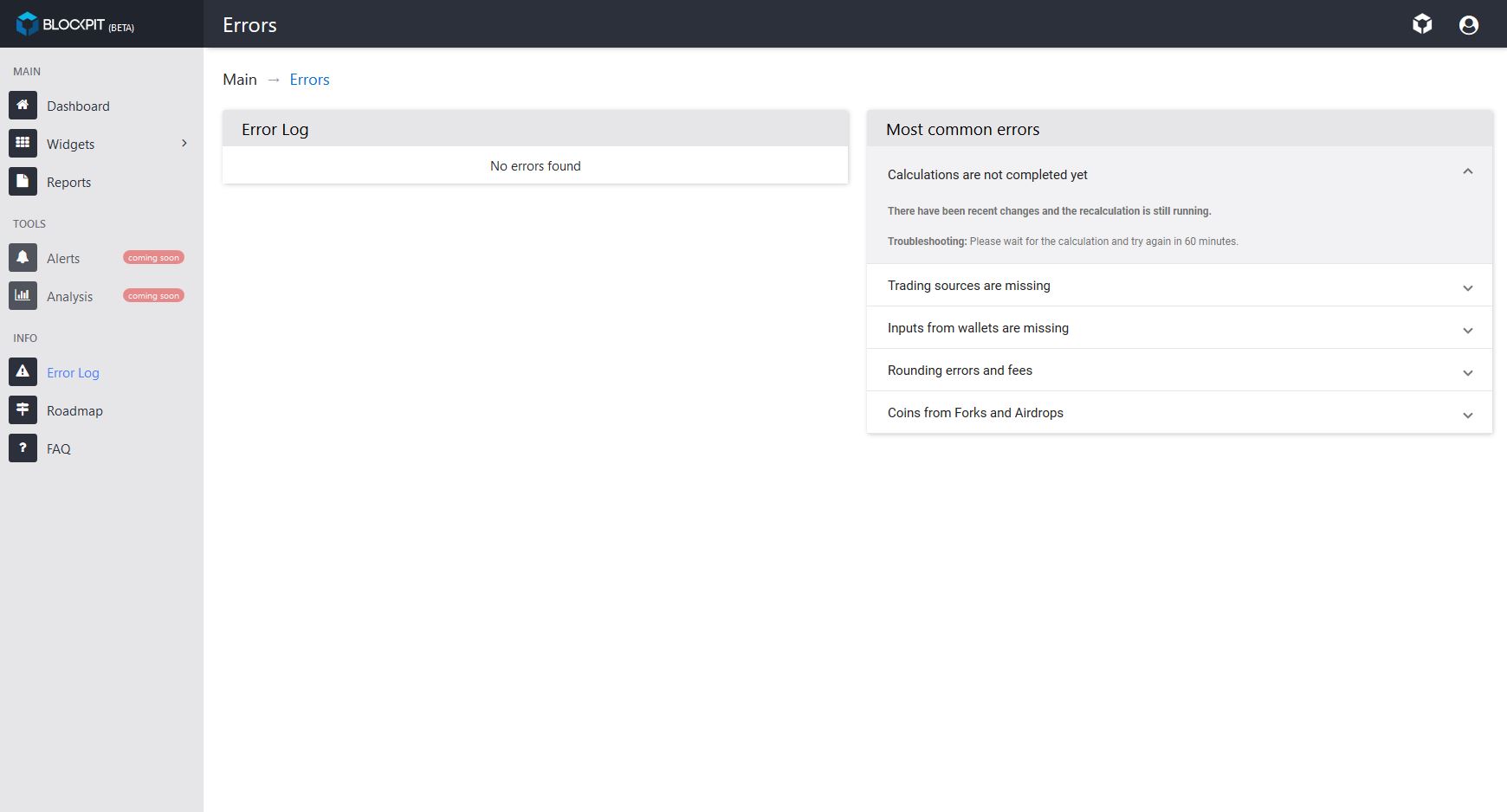The image size is (1507, 812).
Task: Expand 'Coins from Forks and Airdrops' chevron
Action: click(1468, 416)
